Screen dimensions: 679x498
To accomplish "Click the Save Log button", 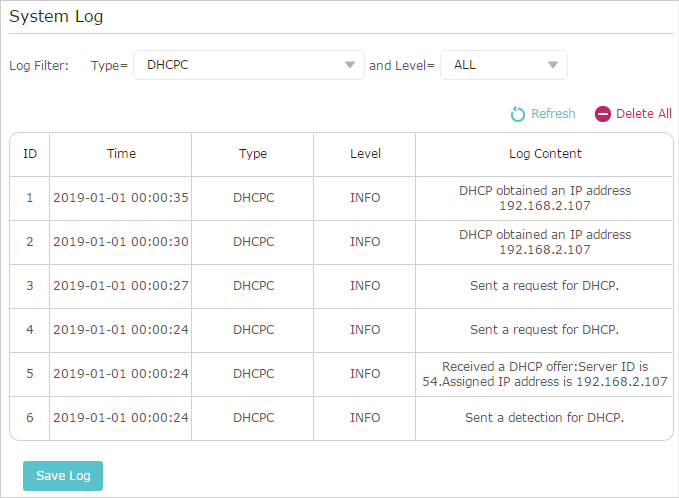I will click(x=63, y=475).
